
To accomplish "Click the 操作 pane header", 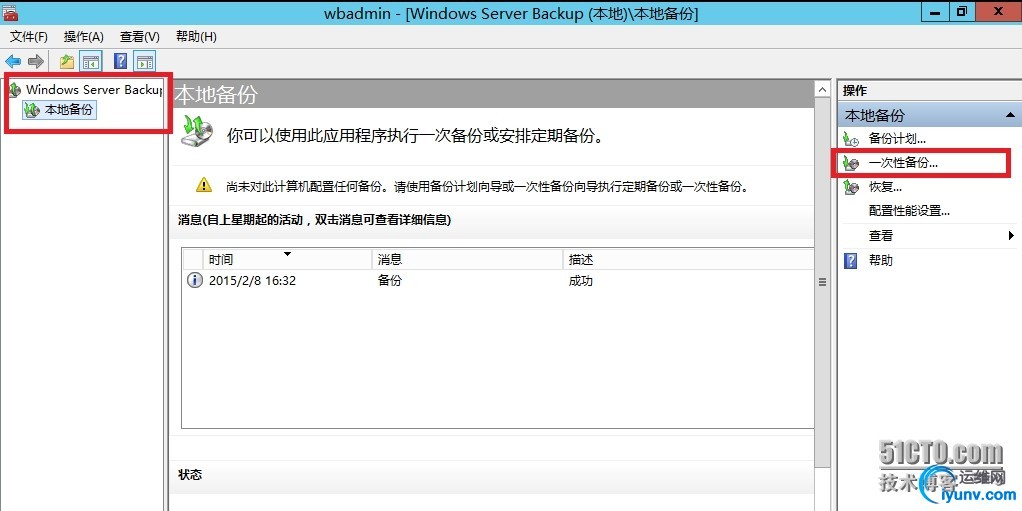I will 855,91.
